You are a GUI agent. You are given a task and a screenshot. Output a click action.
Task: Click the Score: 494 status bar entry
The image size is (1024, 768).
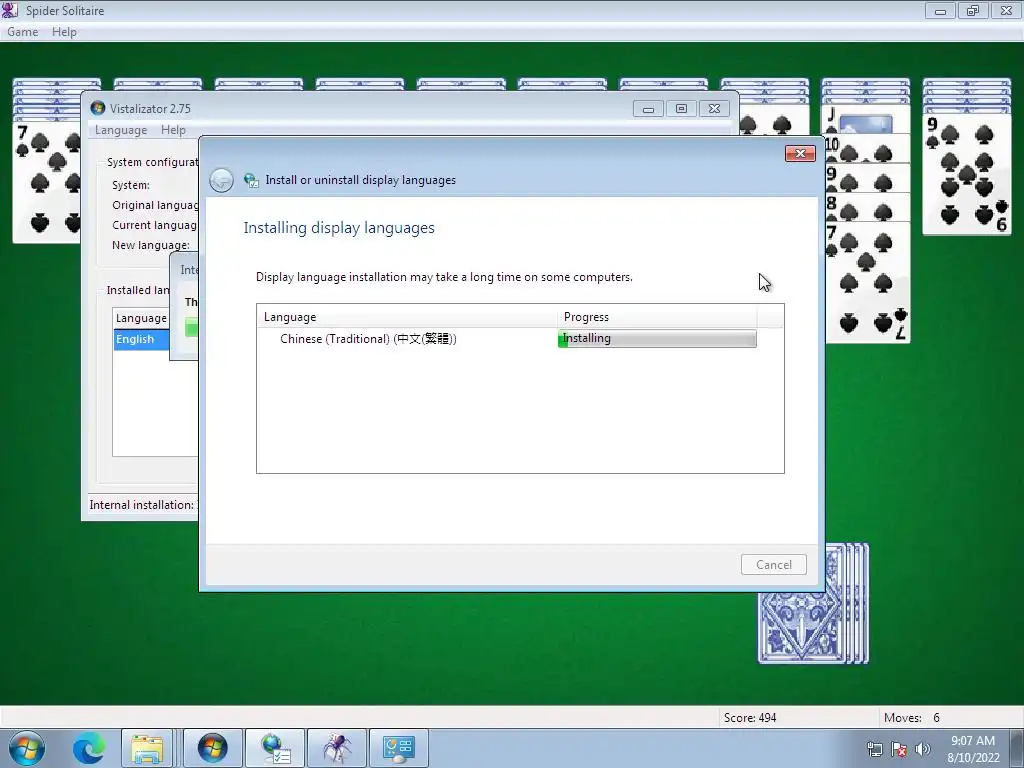coord(750,718)
